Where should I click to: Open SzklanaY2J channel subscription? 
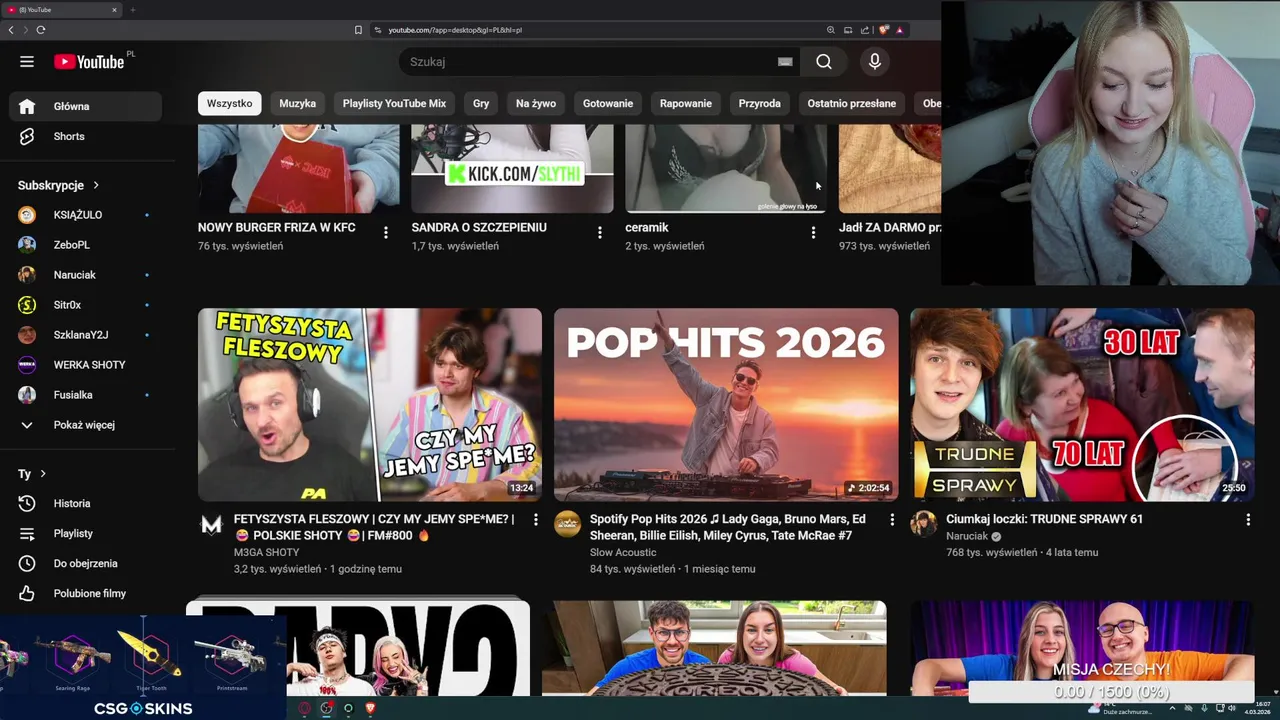(x=85, y=335)
